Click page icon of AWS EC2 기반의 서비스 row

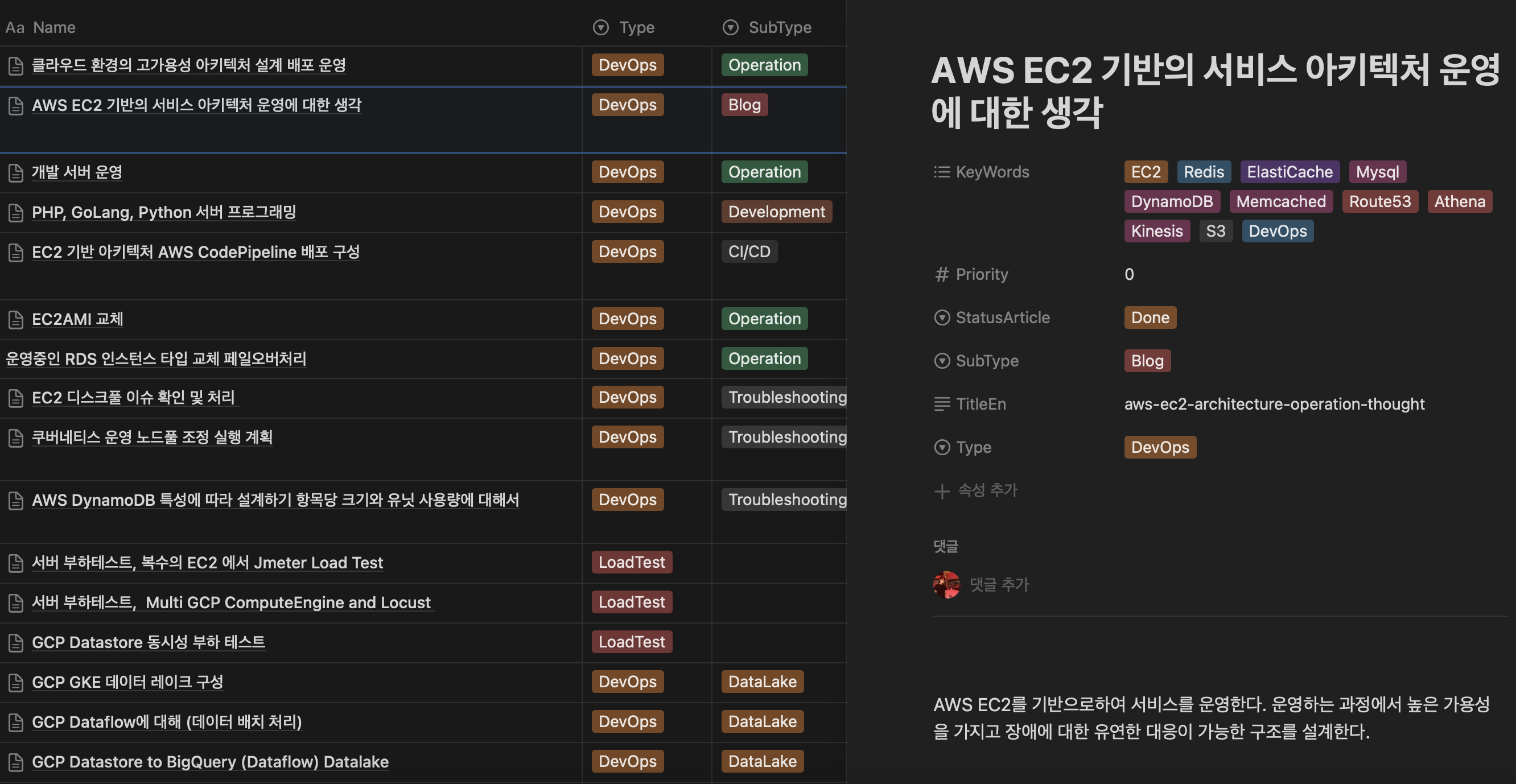[x=16, y=106]
